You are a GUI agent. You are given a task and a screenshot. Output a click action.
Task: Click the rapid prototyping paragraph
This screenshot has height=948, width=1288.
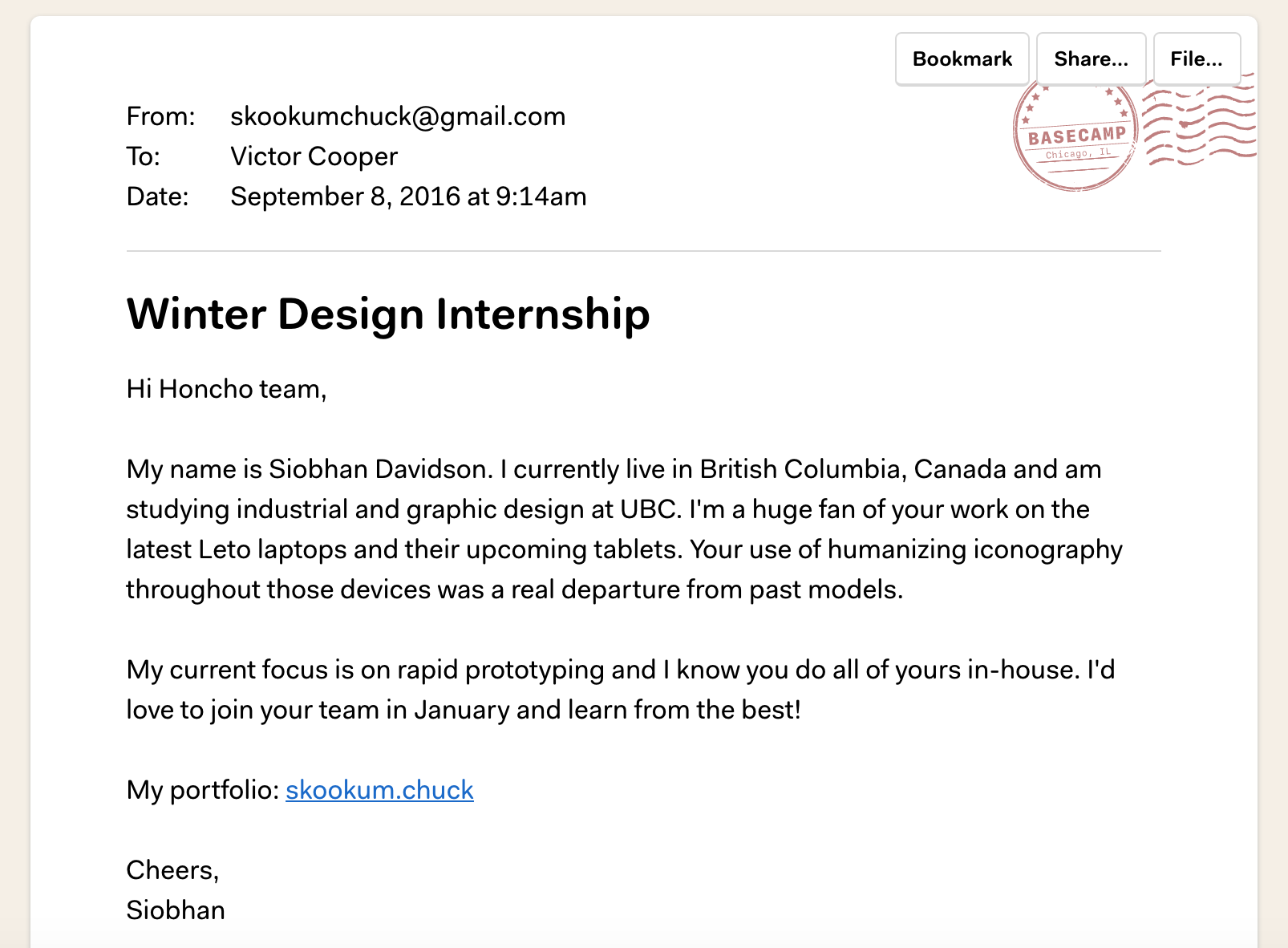coord(621,690)
